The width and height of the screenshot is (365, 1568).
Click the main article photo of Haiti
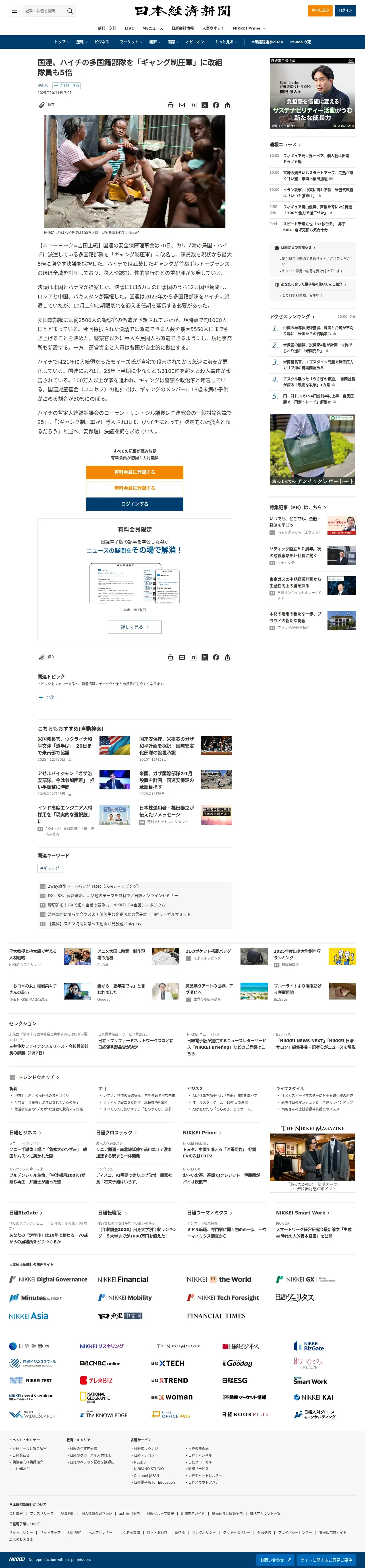(135, 172)
